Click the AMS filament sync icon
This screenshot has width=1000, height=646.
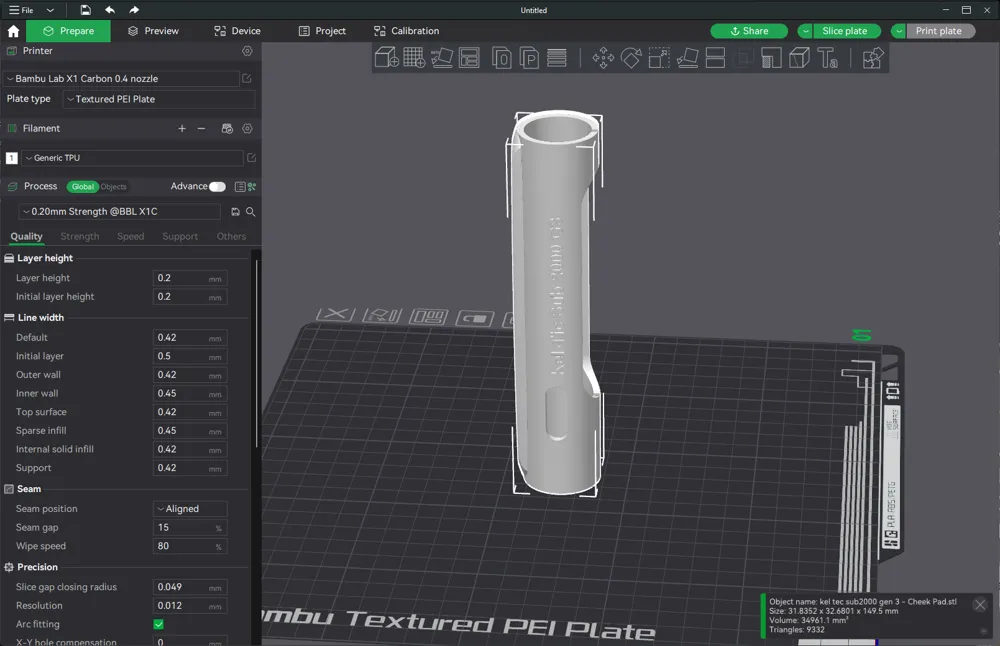[x=227, y=128]
